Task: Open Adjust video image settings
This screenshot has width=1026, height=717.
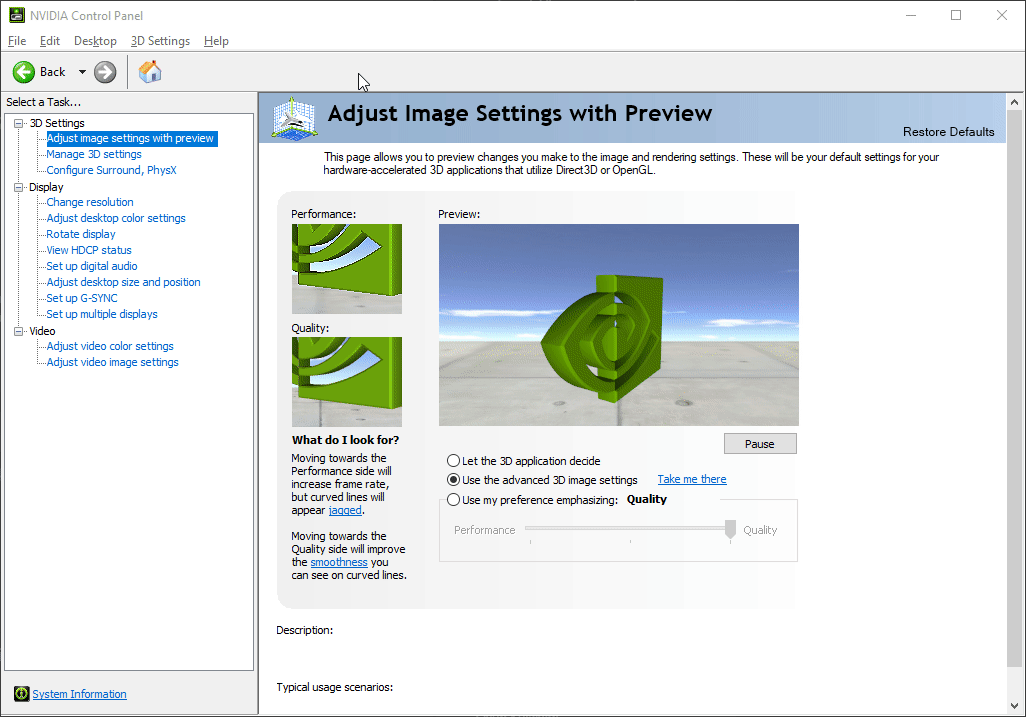Action: pos(112,362)
